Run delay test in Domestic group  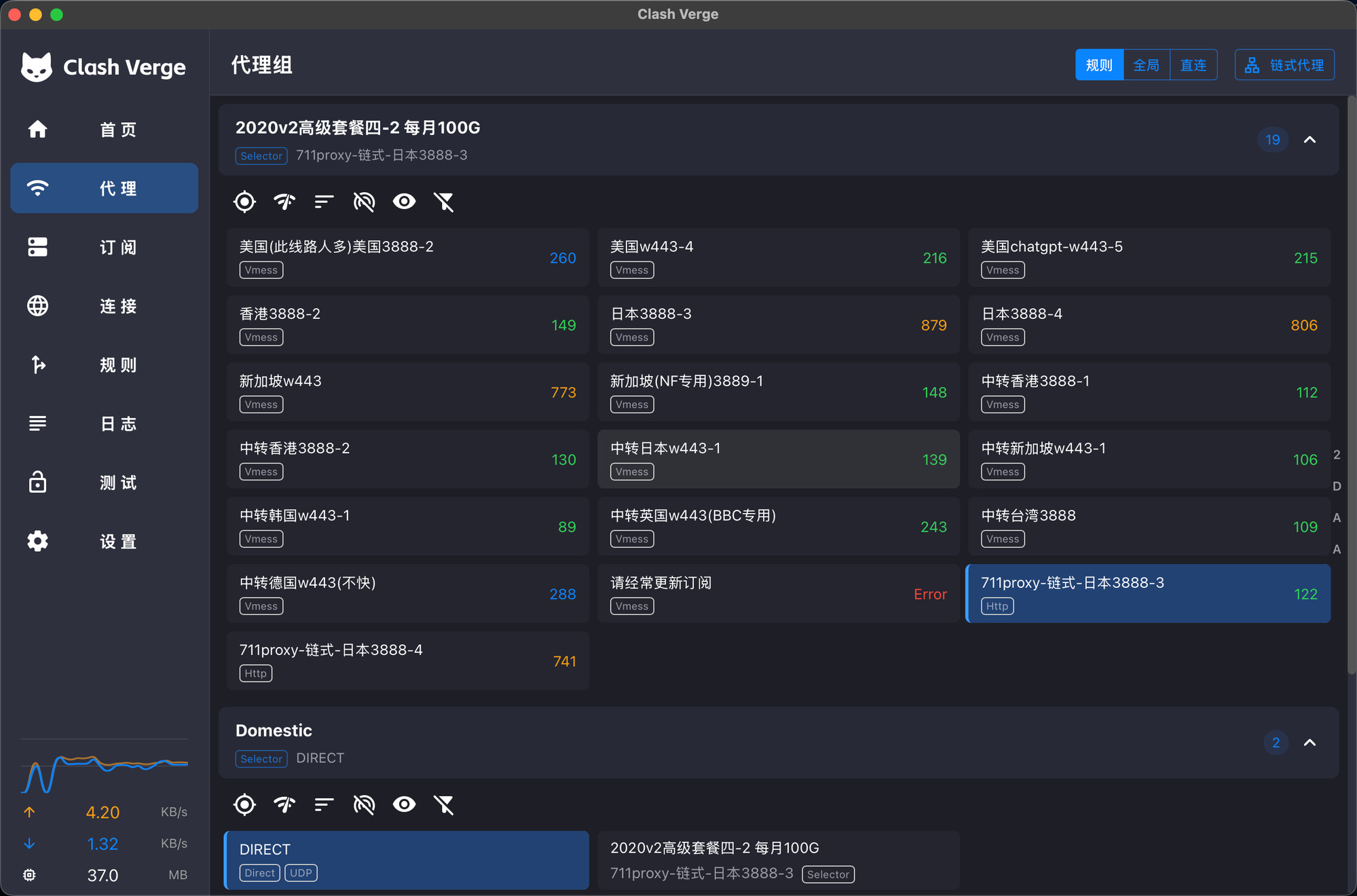click(284, 804)
